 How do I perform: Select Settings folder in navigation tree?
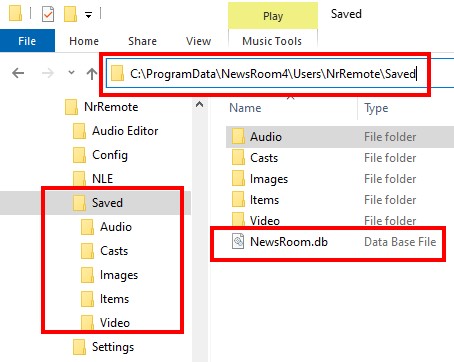[103, 347]
